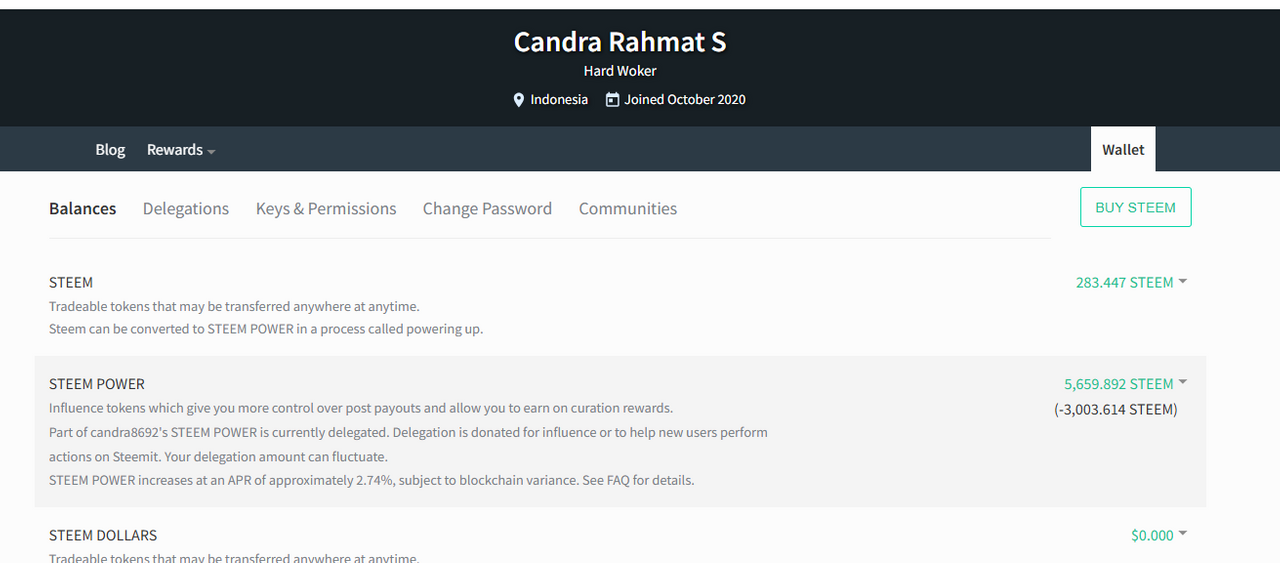Viewport: 1280px width, 563px height.
Task: Click the Indonesia location text
Action: pyautogui.click(x=559, y=100)
